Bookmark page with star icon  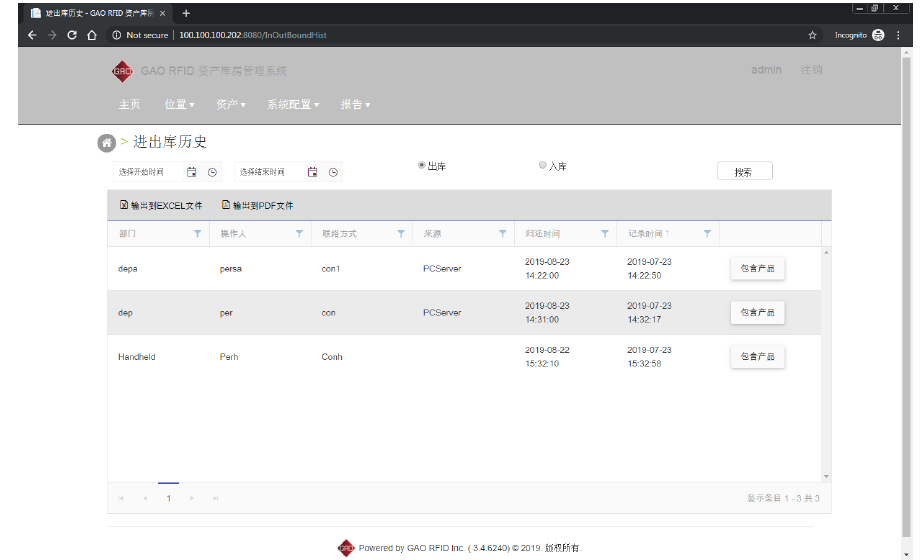pos(812,35)
